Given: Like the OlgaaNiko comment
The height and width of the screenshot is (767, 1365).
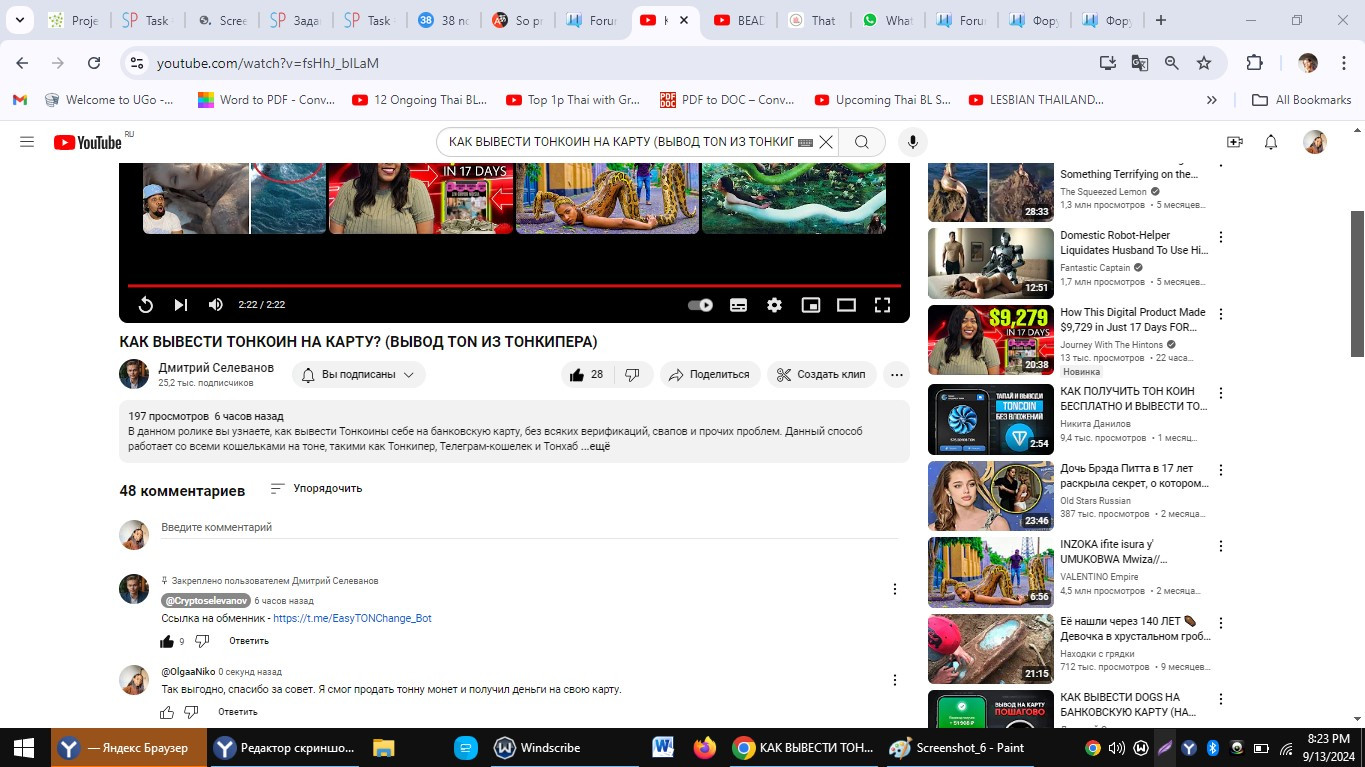Looking at the screenshot, I should pos(167,712).
